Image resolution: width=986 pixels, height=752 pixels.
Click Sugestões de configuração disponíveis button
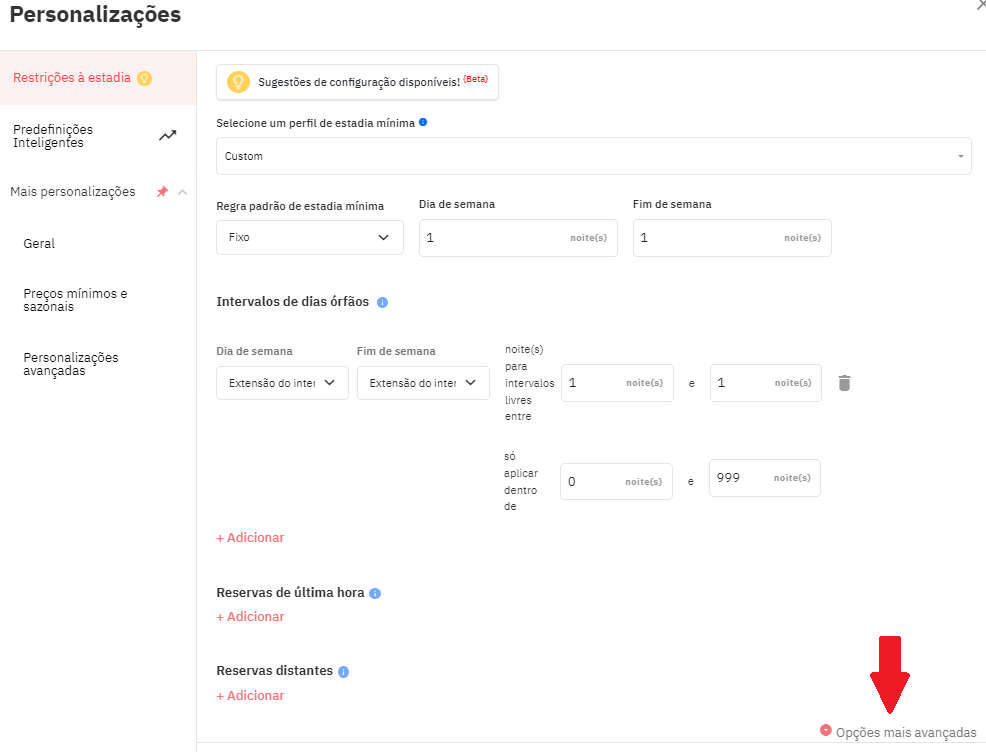(x=357, y=82)
